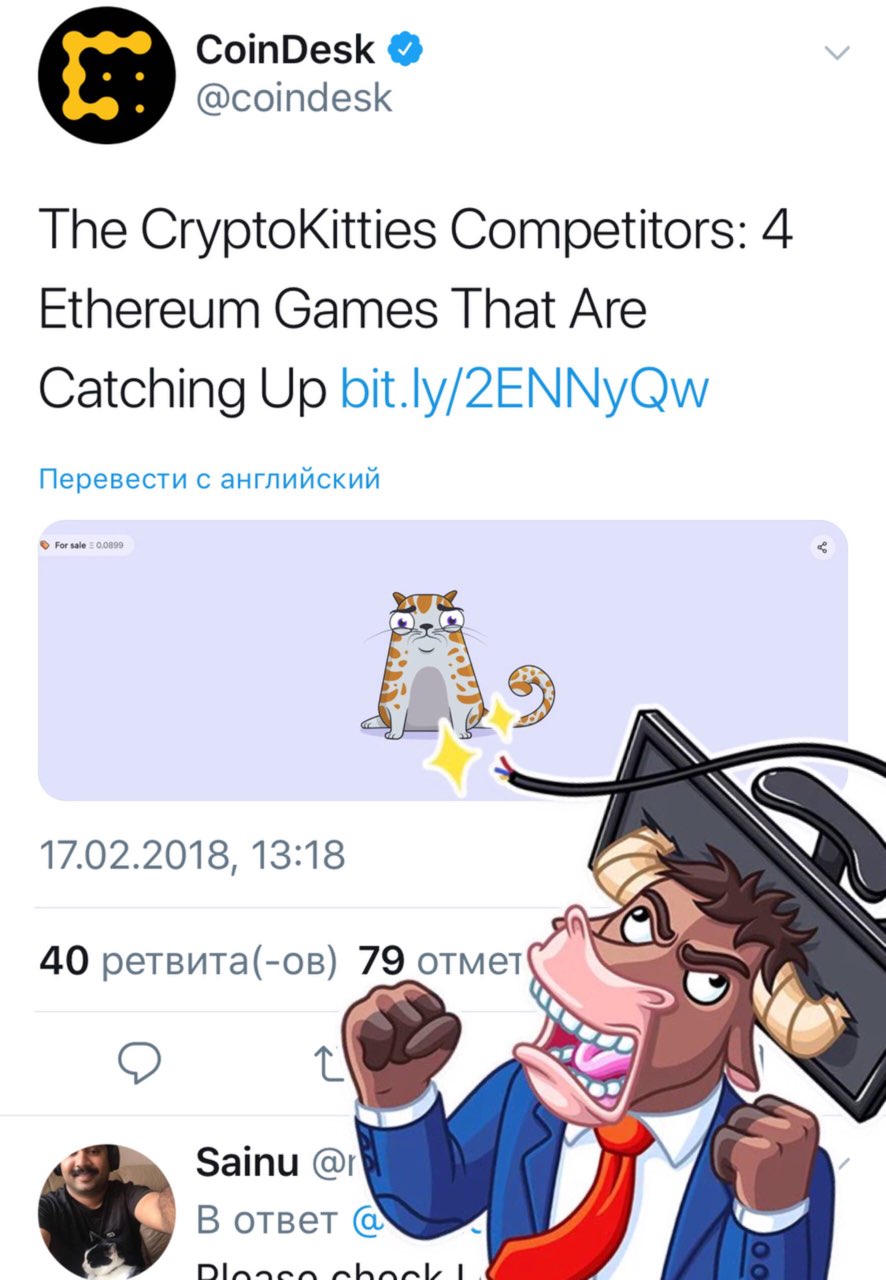Tap the 17.02.2018, 13:18 timestamp
The width and height of the screenshot is (886, 1280).
coord(191,855)
